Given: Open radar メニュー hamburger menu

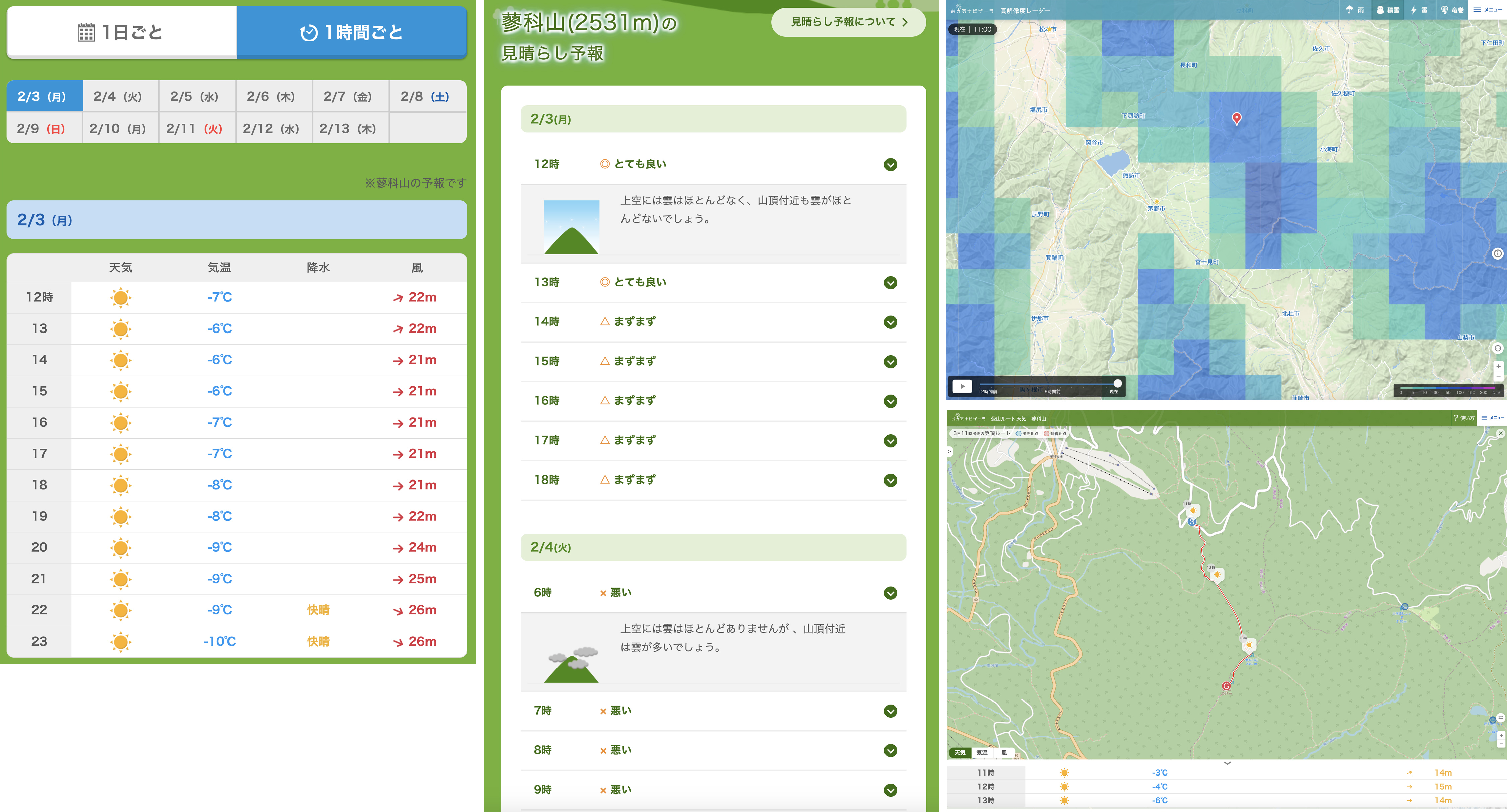Looking at the screenshot, I should 1488,10.
